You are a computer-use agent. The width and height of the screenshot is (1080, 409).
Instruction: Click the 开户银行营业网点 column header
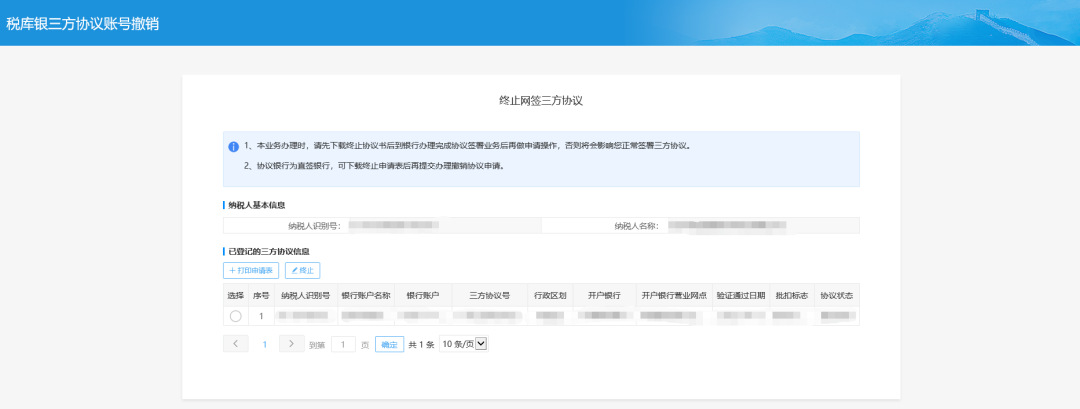coord(674,295)
